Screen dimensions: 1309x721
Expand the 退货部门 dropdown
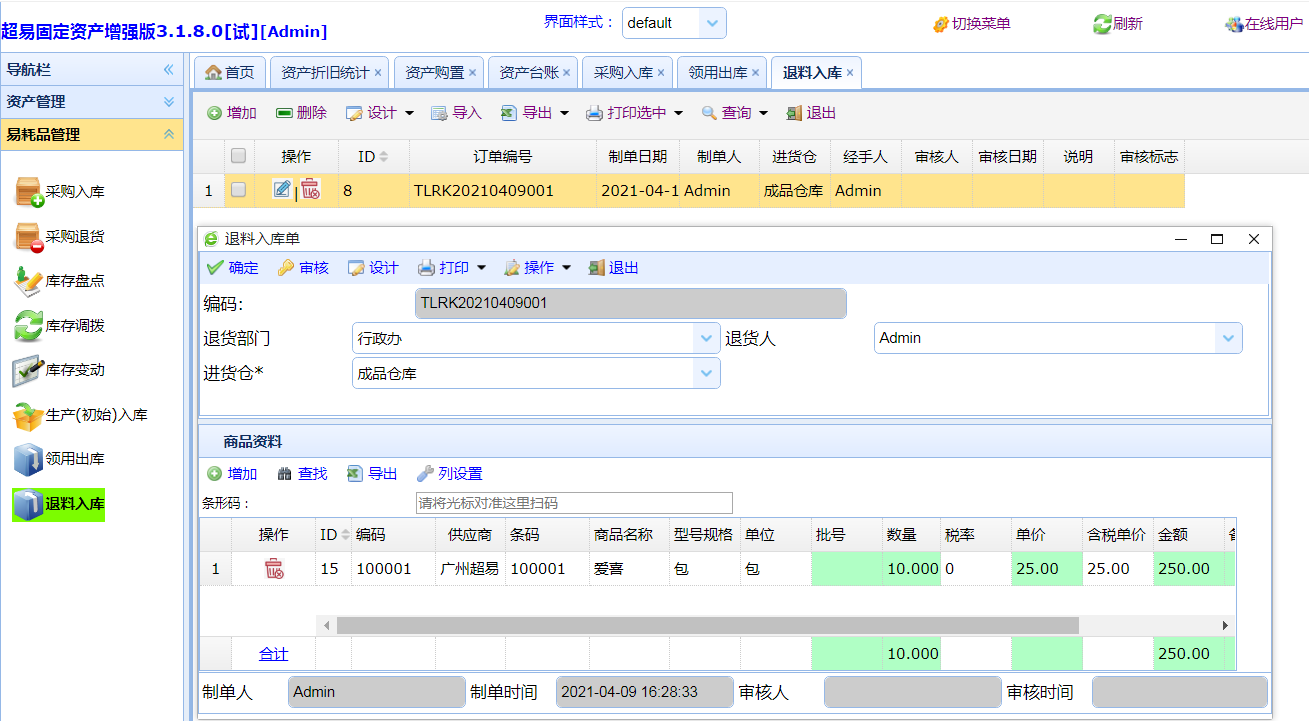click(x=706, y=338)
